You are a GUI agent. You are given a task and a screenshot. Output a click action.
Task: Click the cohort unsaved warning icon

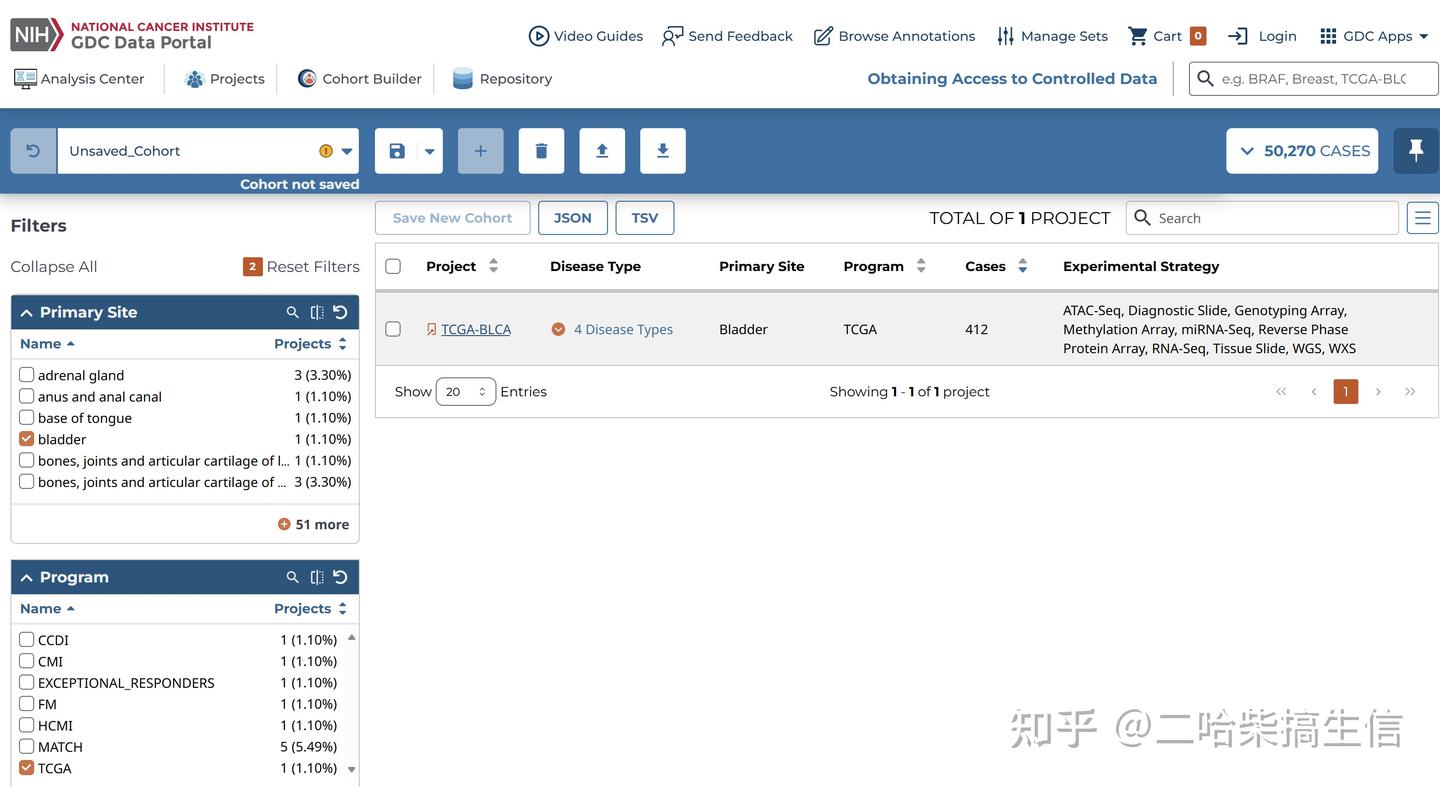click(x=325, y=151)
